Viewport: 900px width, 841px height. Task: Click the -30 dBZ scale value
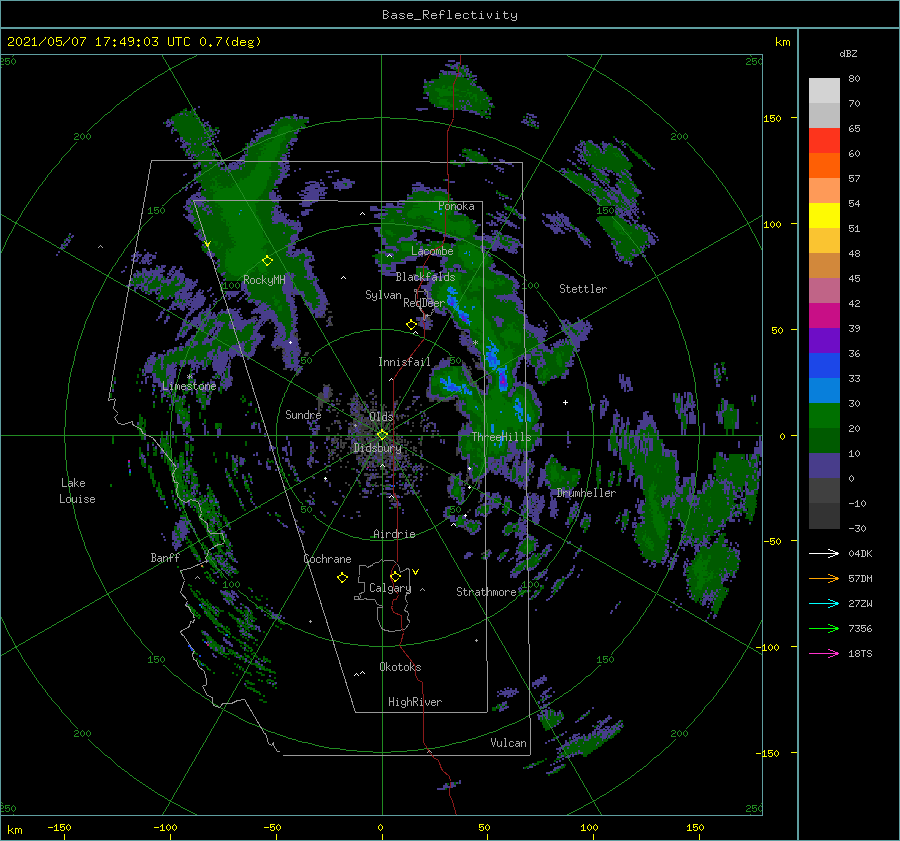(x=857, y=528)
